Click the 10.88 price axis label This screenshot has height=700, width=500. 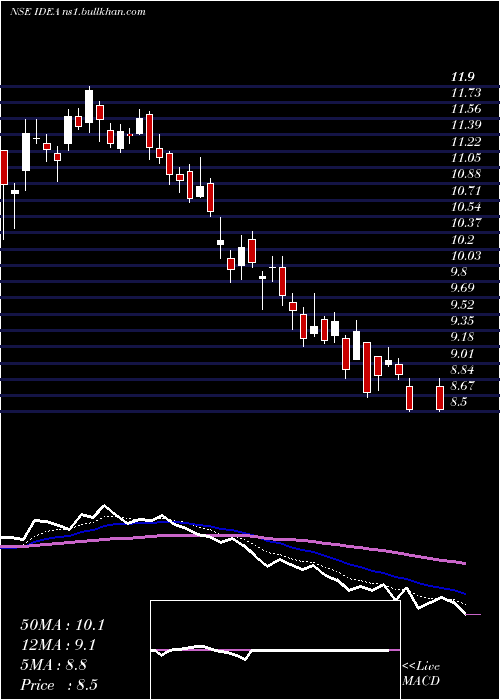(466, 174)
